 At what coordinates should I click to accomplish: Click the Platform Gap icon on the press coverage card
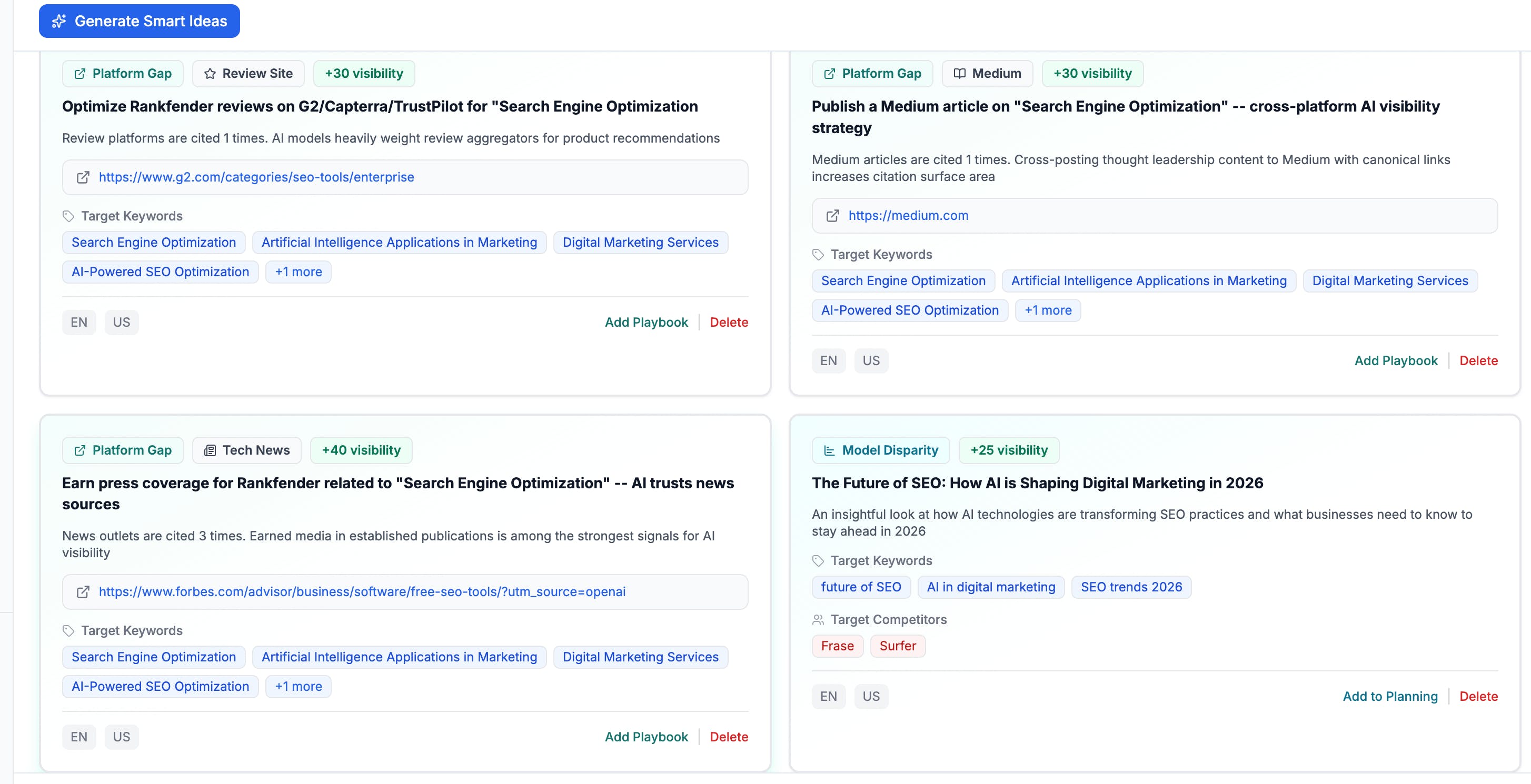[x=79, y=450]
